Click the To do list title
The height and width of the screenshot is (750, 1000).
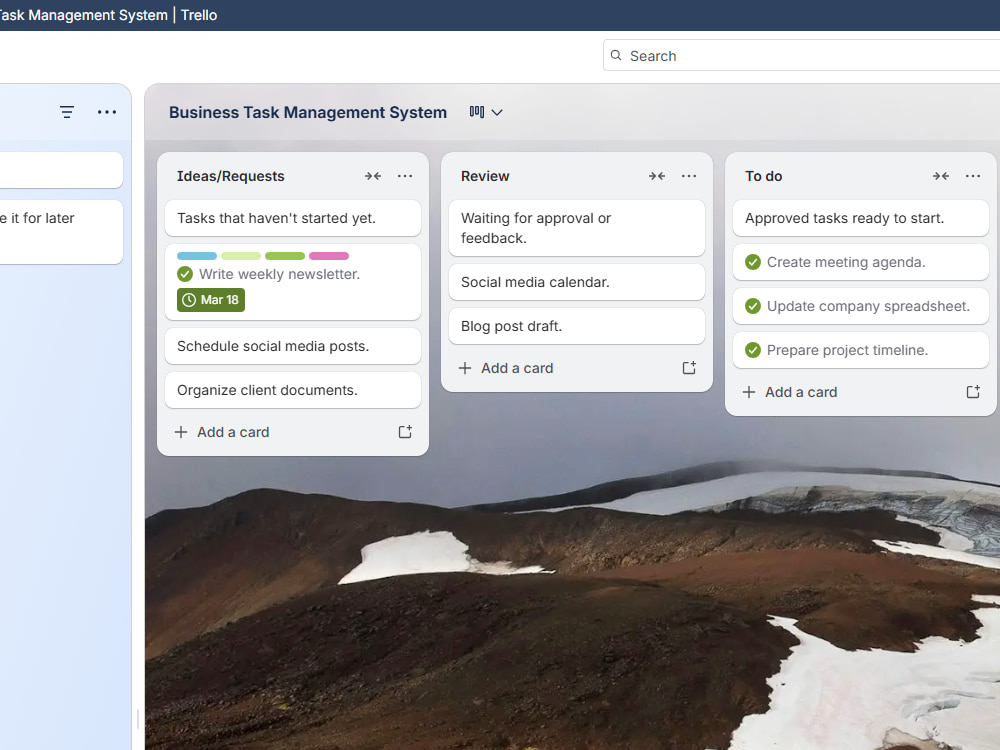(x=763, y=176)
